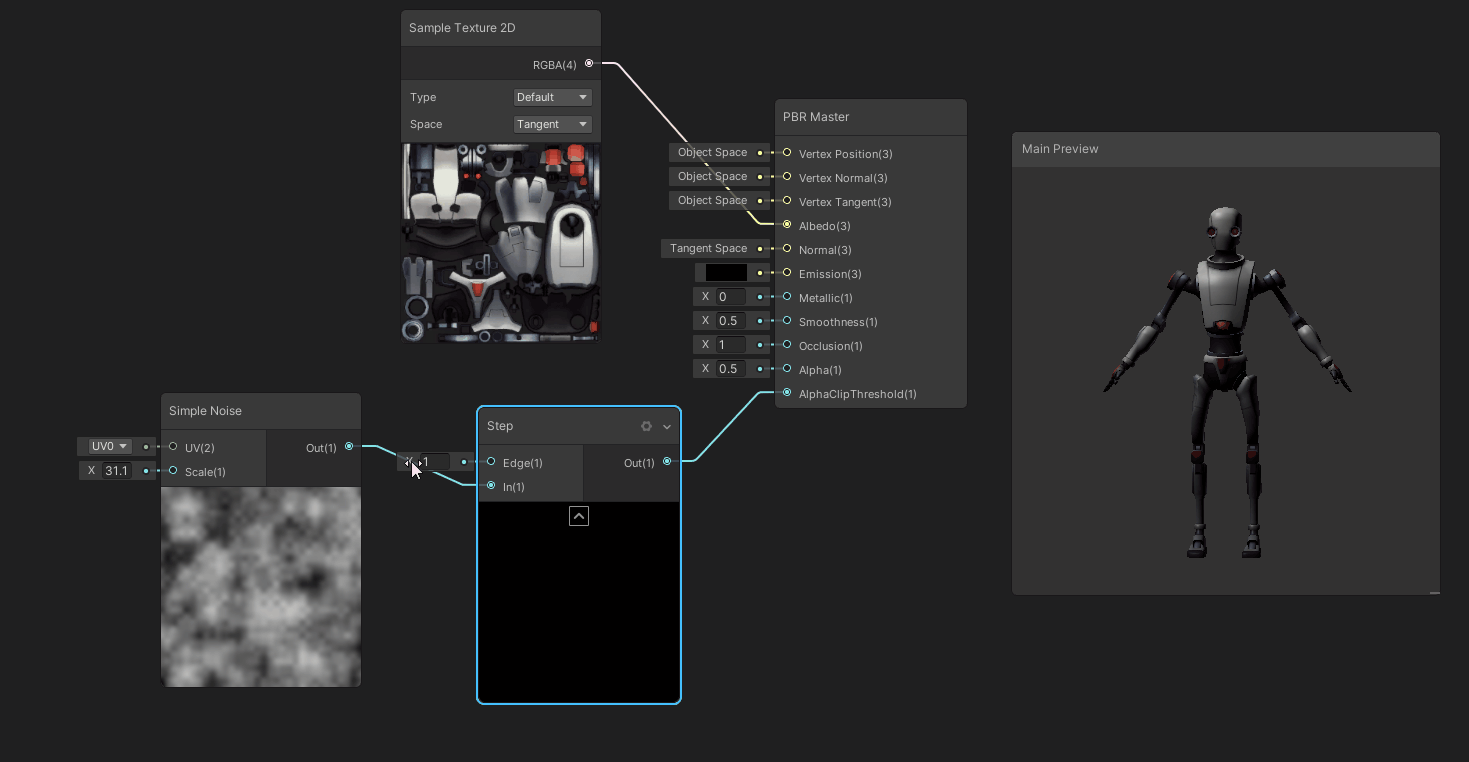Edit the Alpha X value field showing 0.5

coord(731,369)
